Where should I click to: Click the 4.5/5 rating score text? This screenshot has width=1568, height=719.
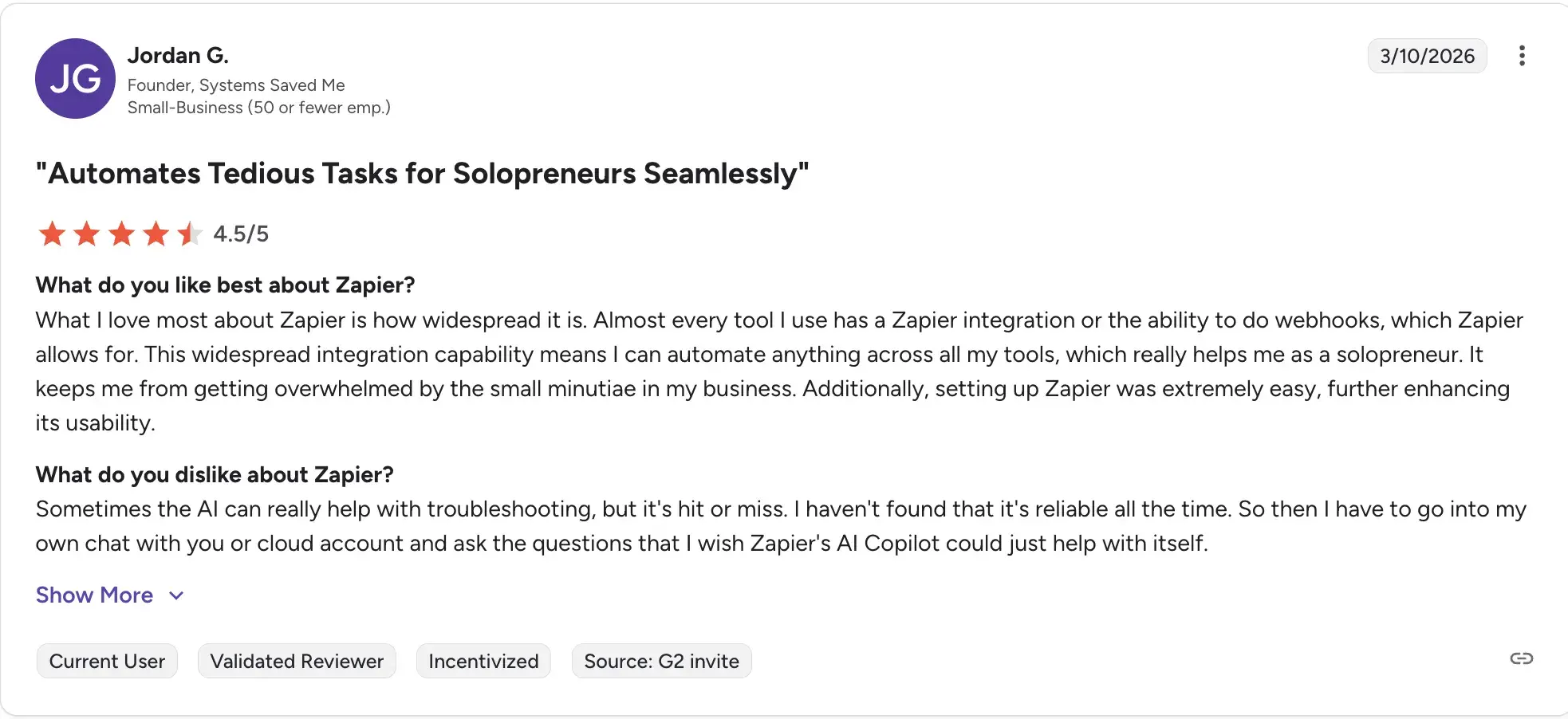click(241, 234)
